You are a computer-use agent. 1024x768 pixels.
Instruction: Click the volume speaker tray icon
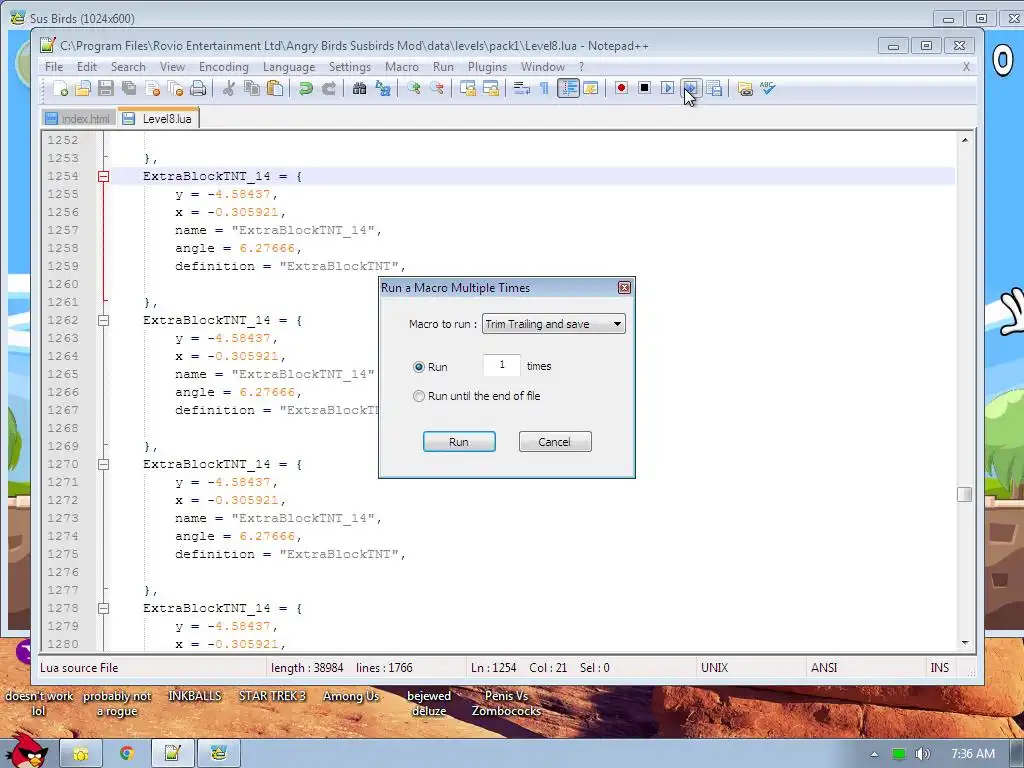click(x=922, y=754)
